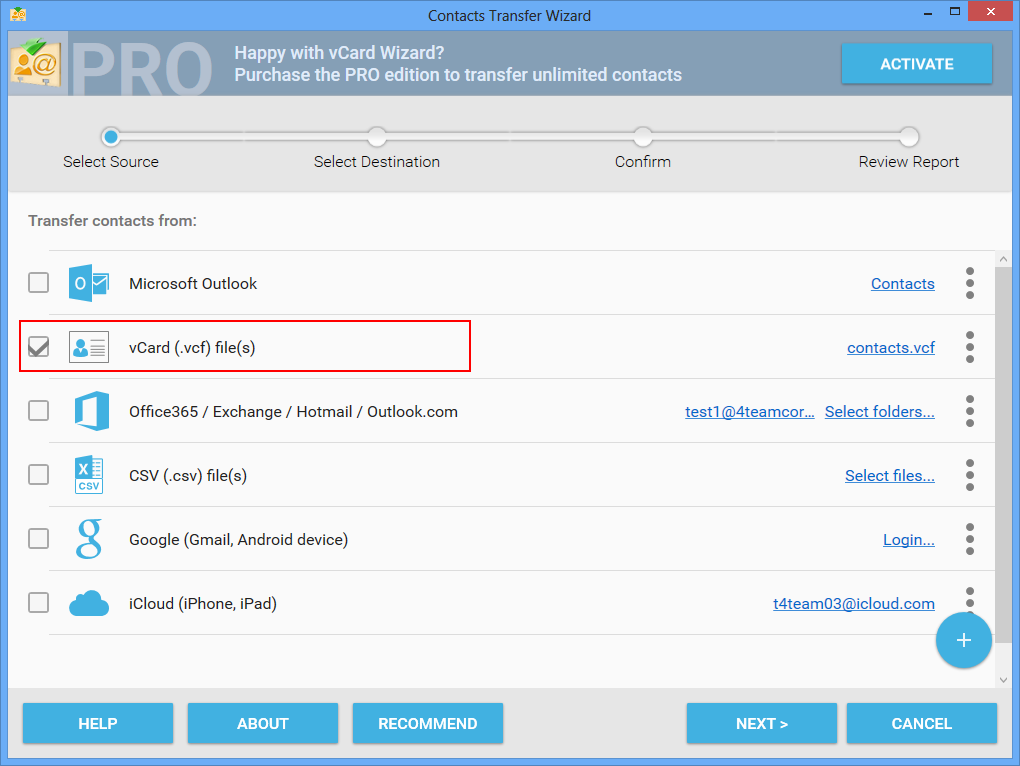This screenshot has width=1020, height=766.
Task: Maximize the Contacts Transfer Wizard window
Action: point(954,12)
